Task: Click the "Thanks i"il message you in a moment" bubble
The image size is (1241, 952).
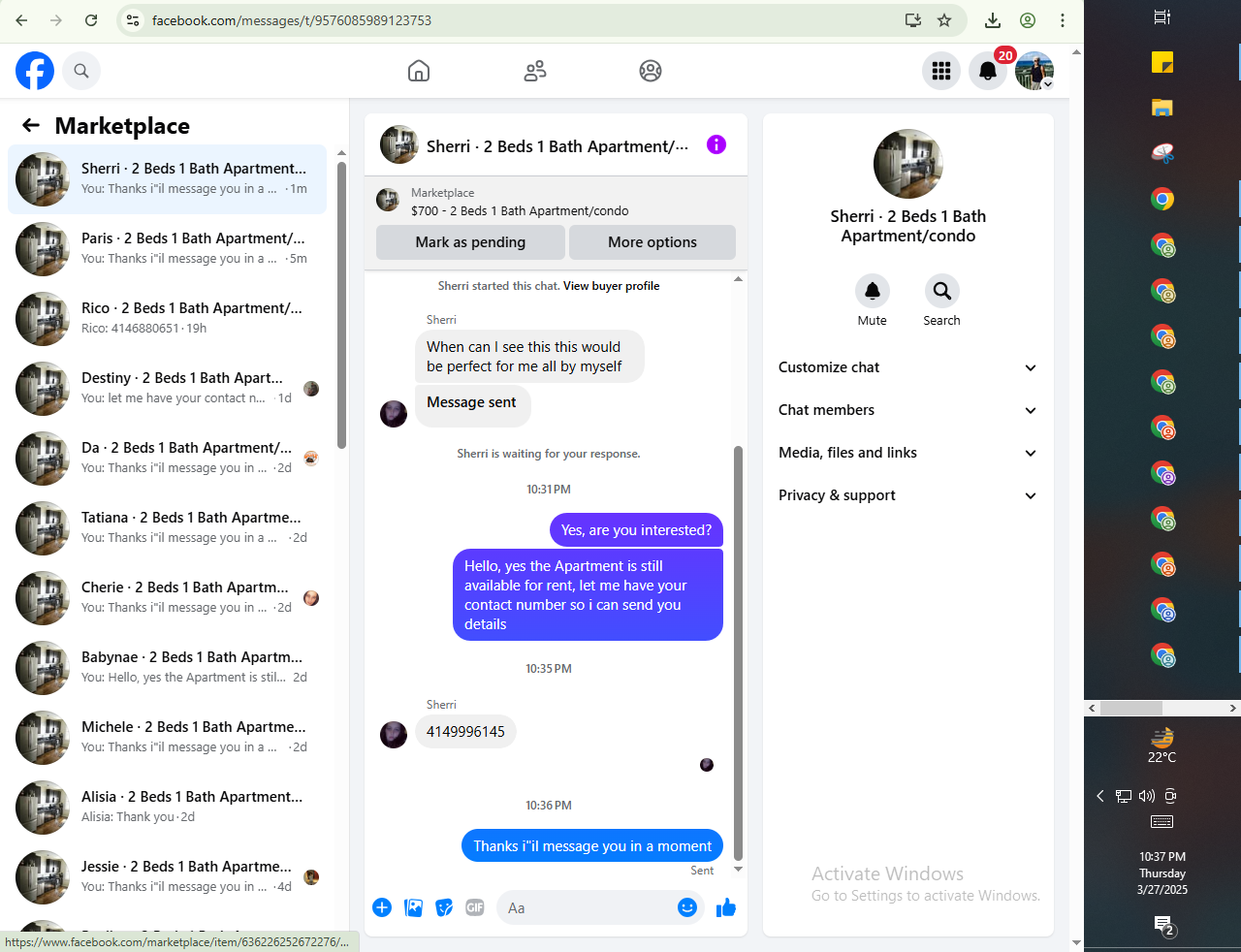Action: (x=592, y=846)
